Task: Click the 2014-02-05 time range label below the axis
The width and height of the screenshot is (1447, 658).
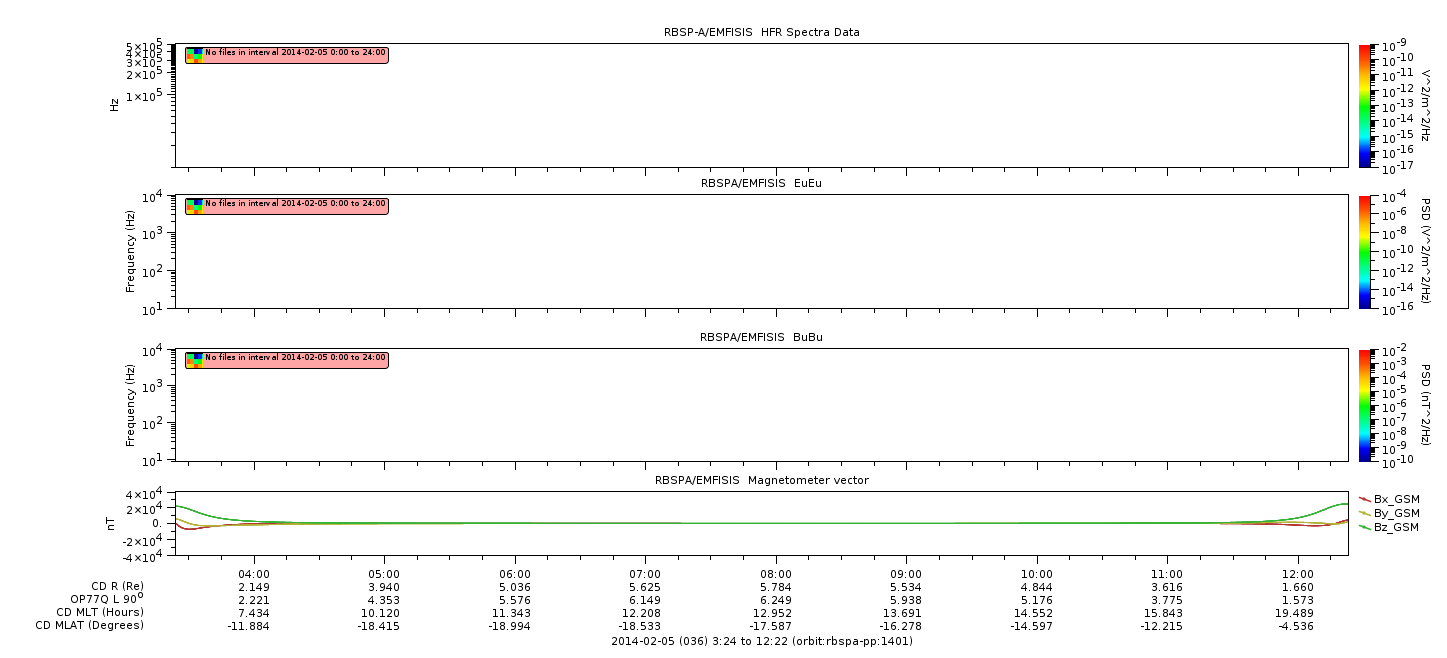Action: click(761, 641)
